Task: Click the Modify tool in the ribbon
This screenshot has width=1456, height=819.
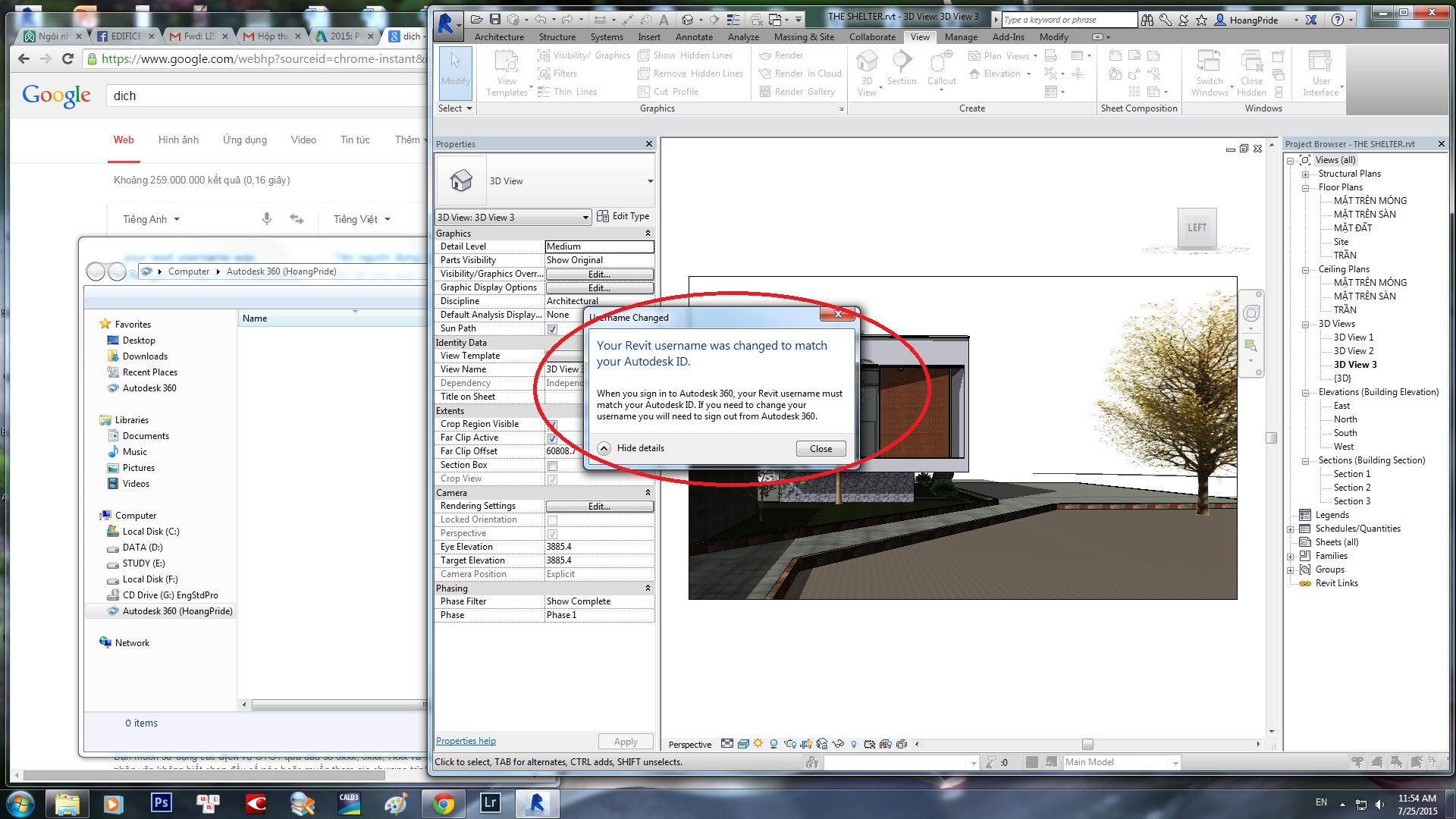Action: click(455, 73)
